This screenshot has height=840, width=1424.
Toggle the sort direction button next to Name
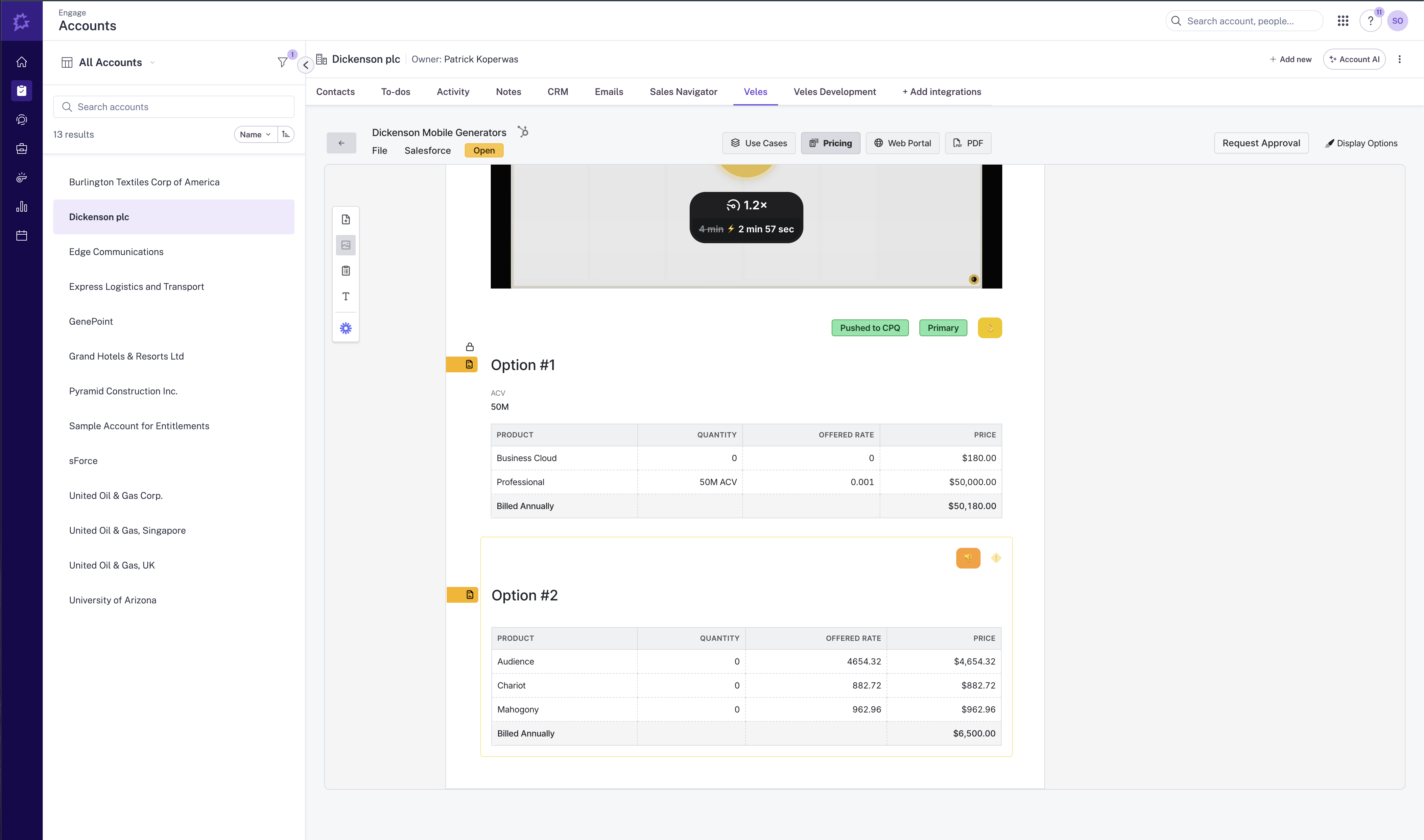286,134
